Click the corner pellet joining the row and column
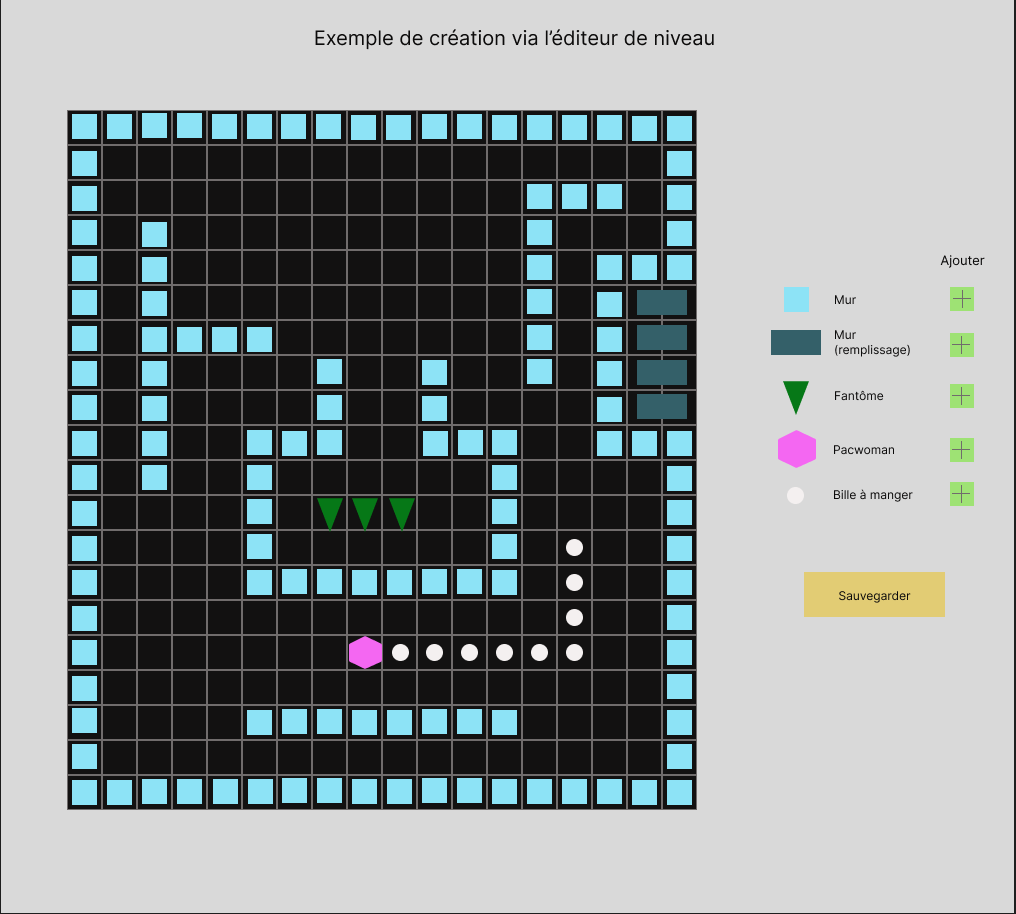 [574, 652]
